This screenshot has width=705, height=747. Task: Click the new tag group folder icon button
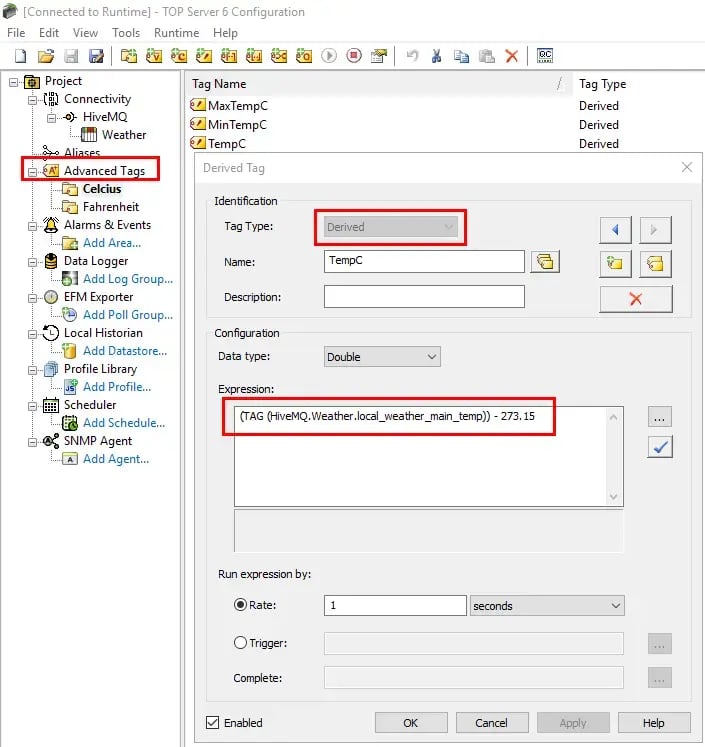(x=615, y=263)
